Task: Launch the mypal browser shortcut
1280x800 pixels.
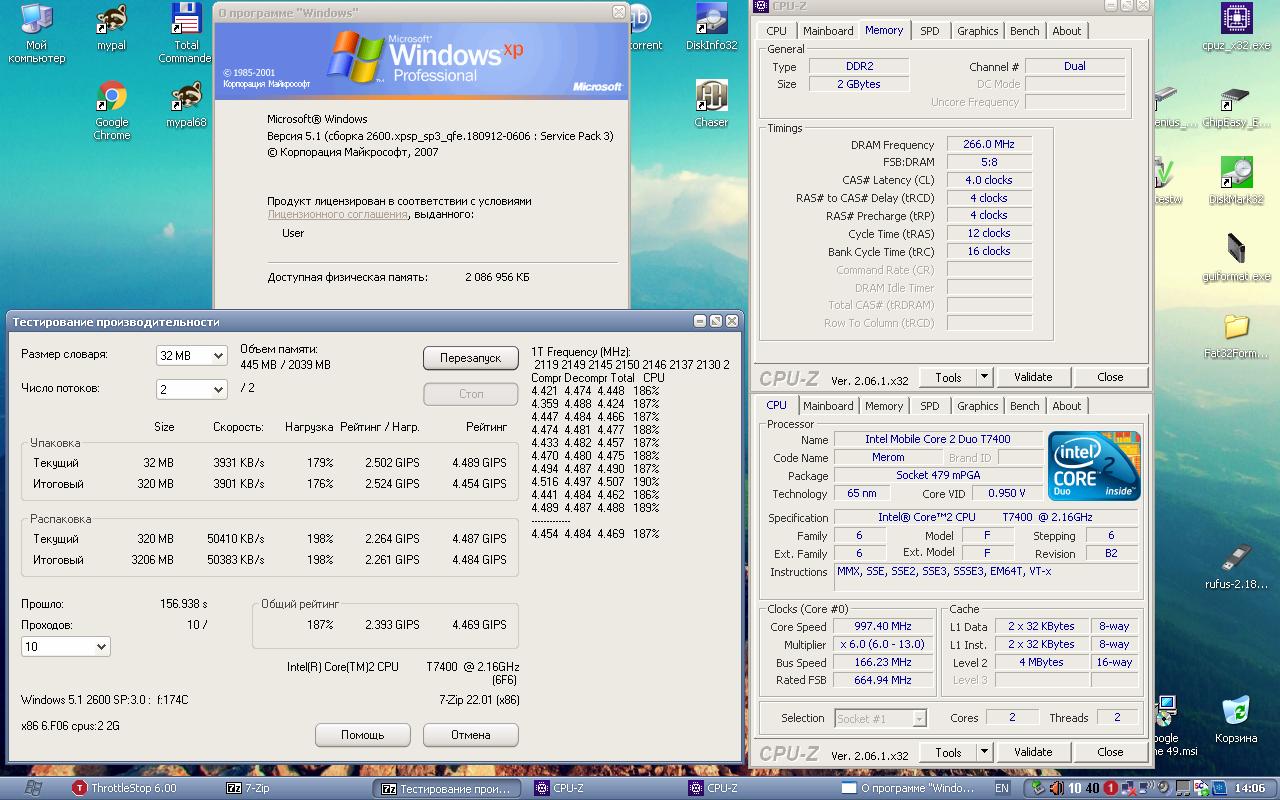Action: (x=112, y=28)
